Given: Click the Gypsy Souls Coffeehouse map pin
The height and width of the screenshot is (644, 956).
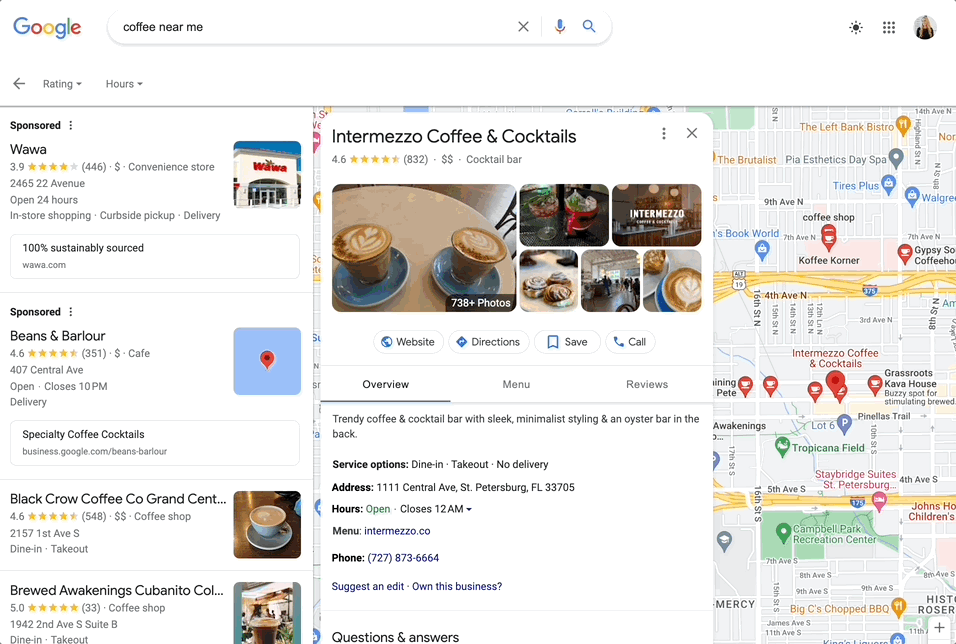Looking at the screenshot, I should point(905,254).
